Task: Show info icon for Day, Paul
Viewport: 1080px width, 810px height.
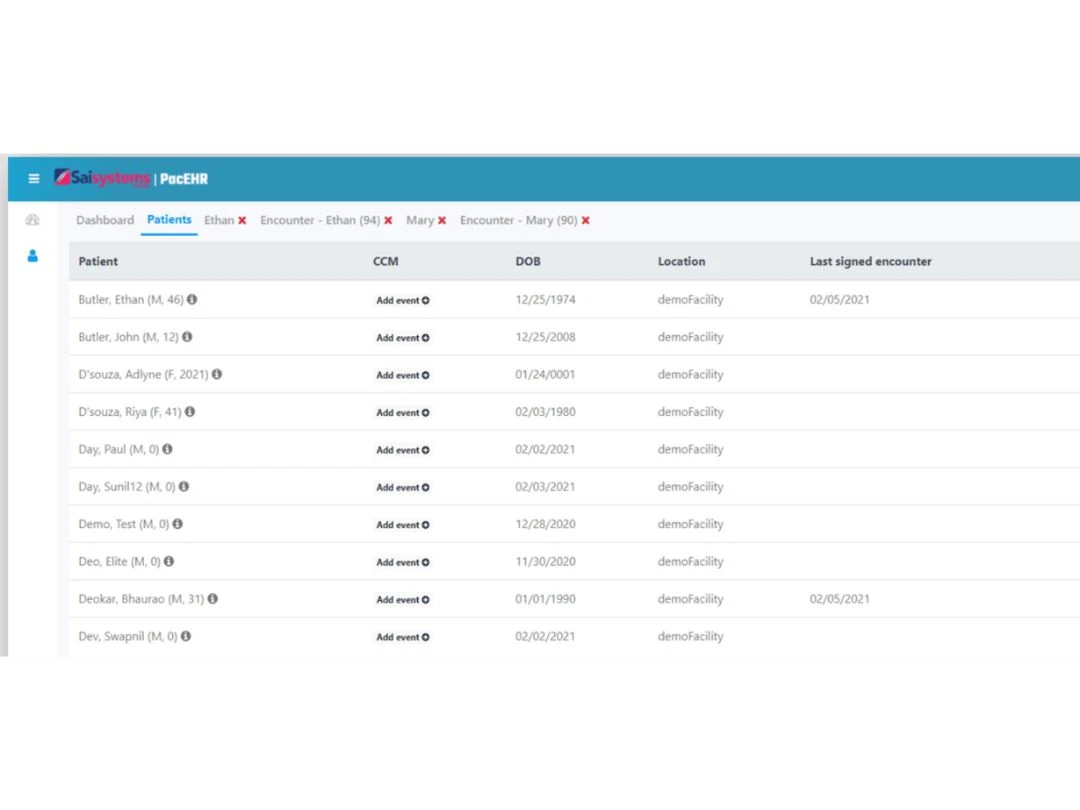Action: tap(167, 449)
